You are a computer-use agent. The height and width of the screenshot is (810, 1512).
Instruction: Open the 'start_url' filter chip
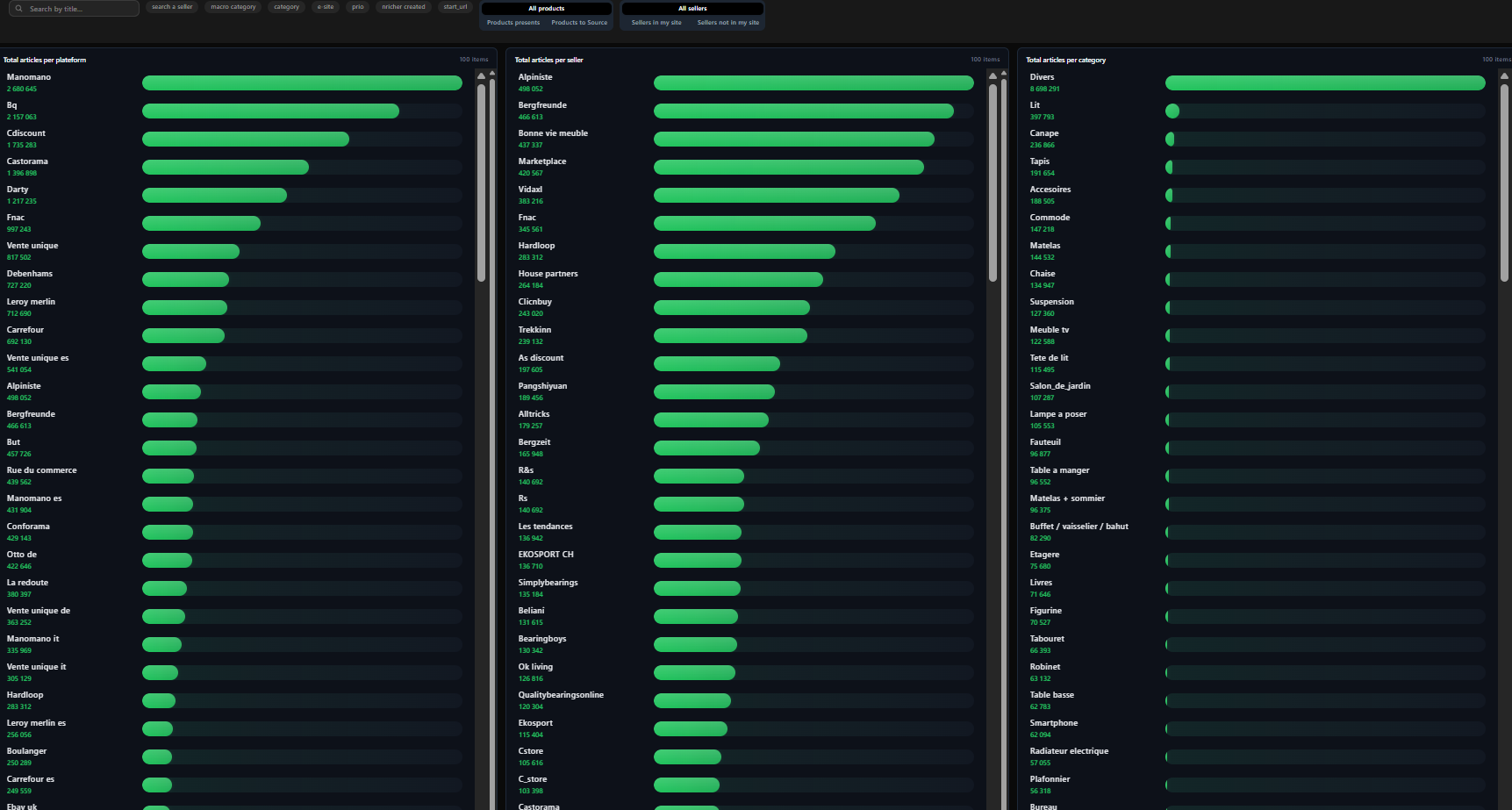coord(455,7)
